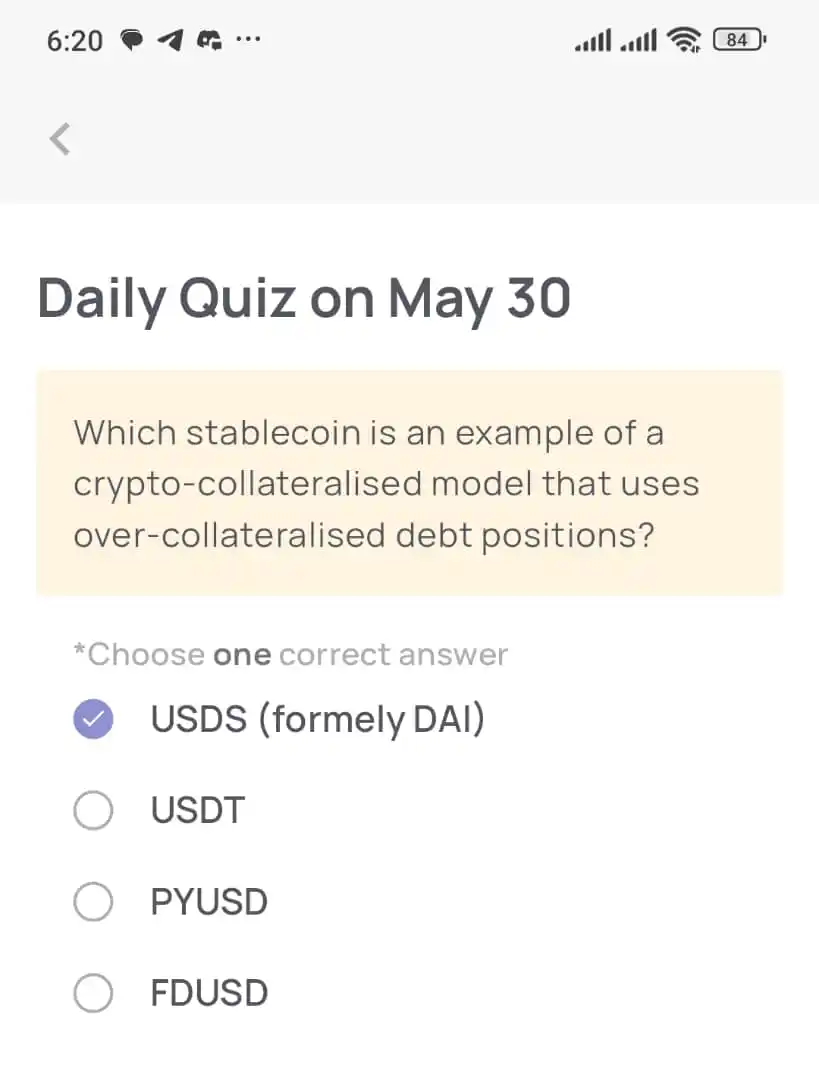Tap the Discord notification icon in status bar

(210, 41)
